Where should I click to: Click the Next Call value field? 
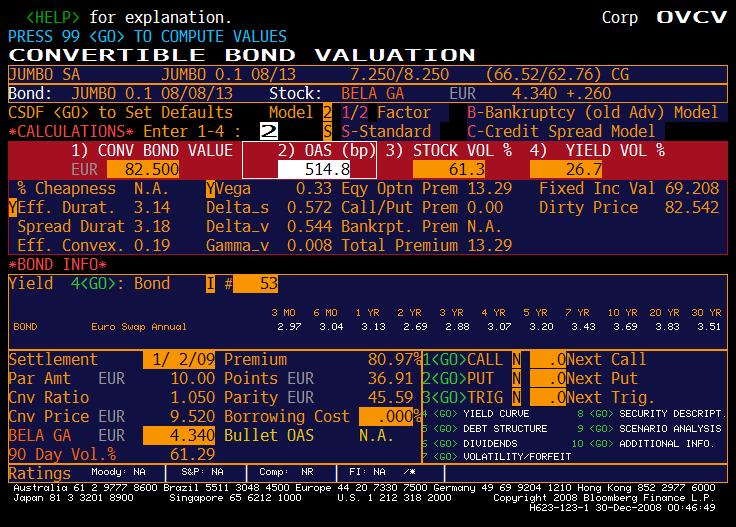(x=548, y=359)
